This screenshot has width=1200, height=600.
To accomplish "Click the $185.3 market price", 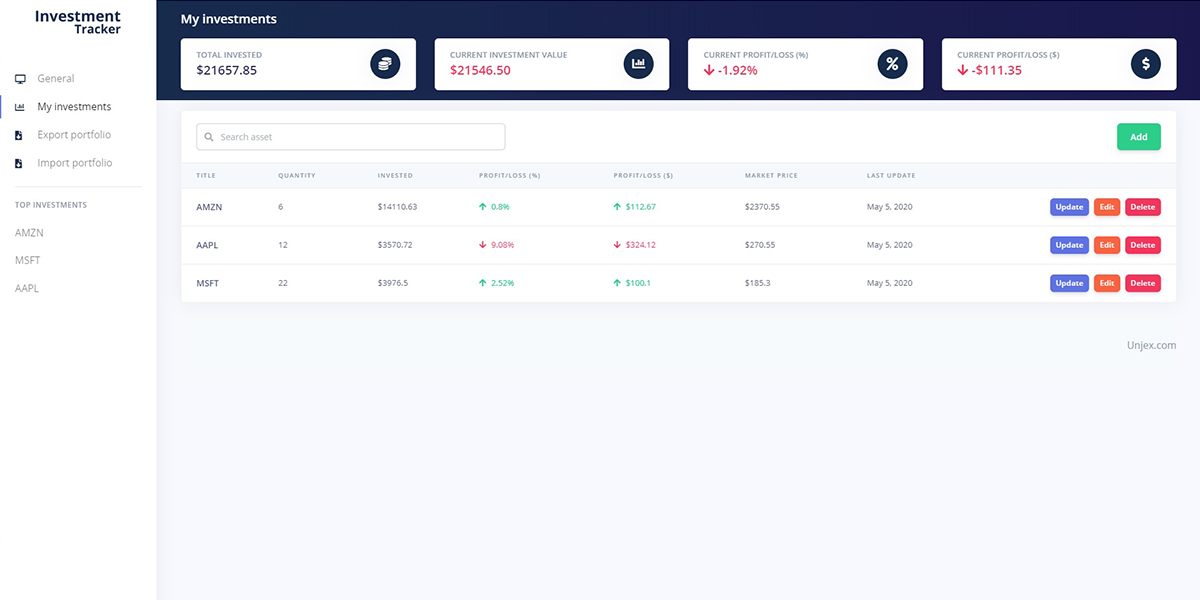I will [758, 283].
